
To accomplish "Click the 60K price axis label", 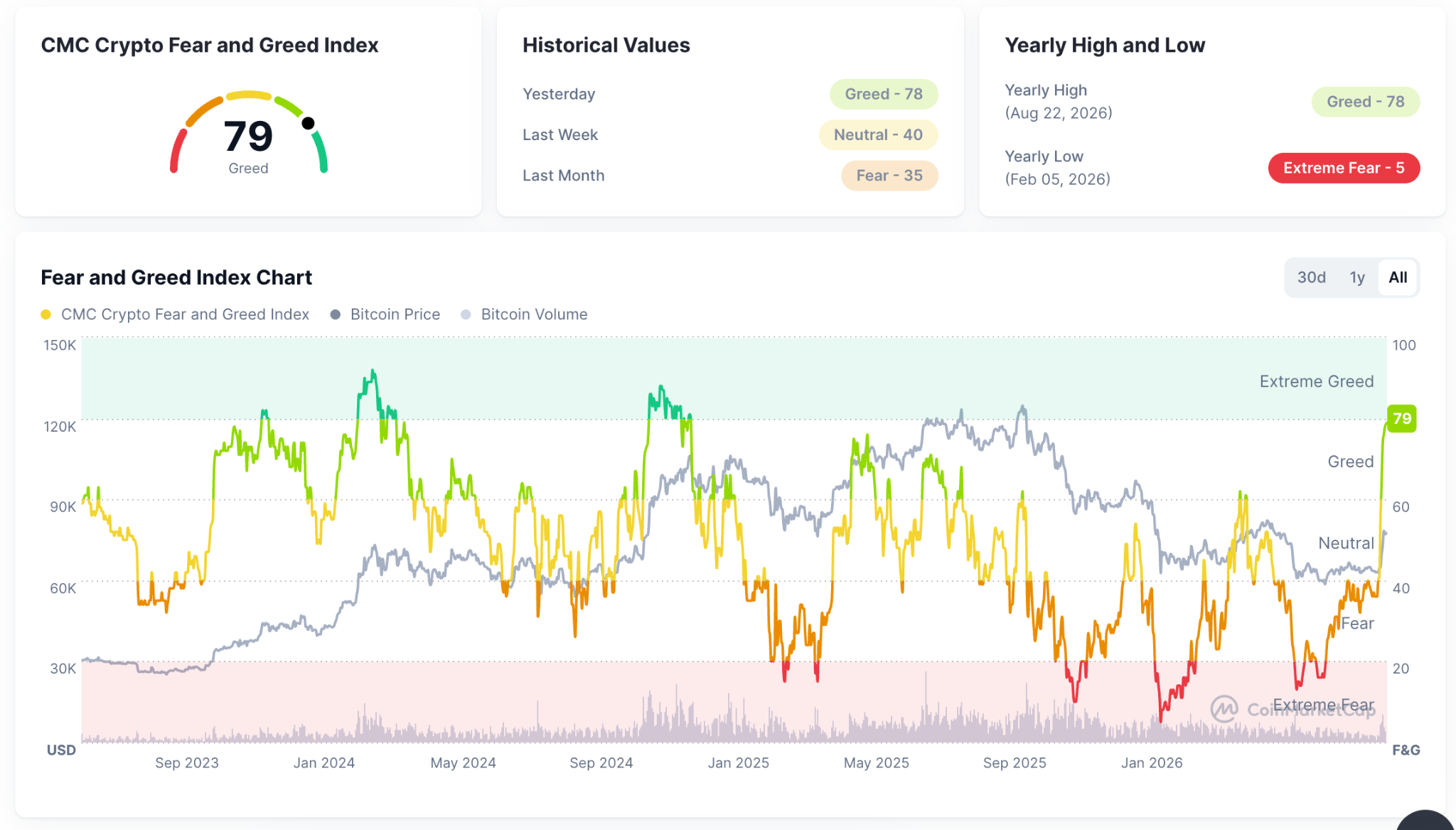I will [x=63, y=588].
